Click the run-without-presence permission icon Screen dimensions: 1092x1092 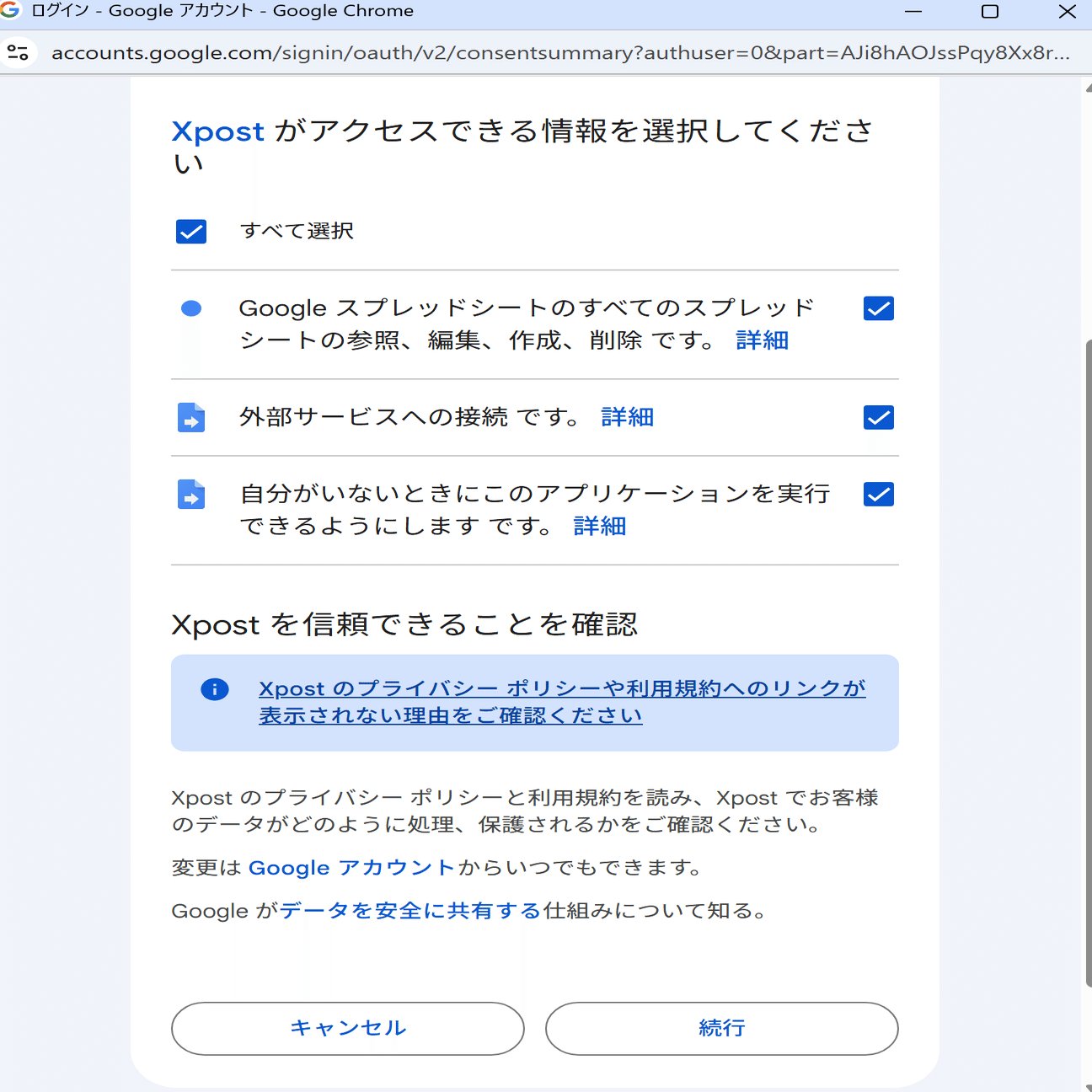(190, 495)
